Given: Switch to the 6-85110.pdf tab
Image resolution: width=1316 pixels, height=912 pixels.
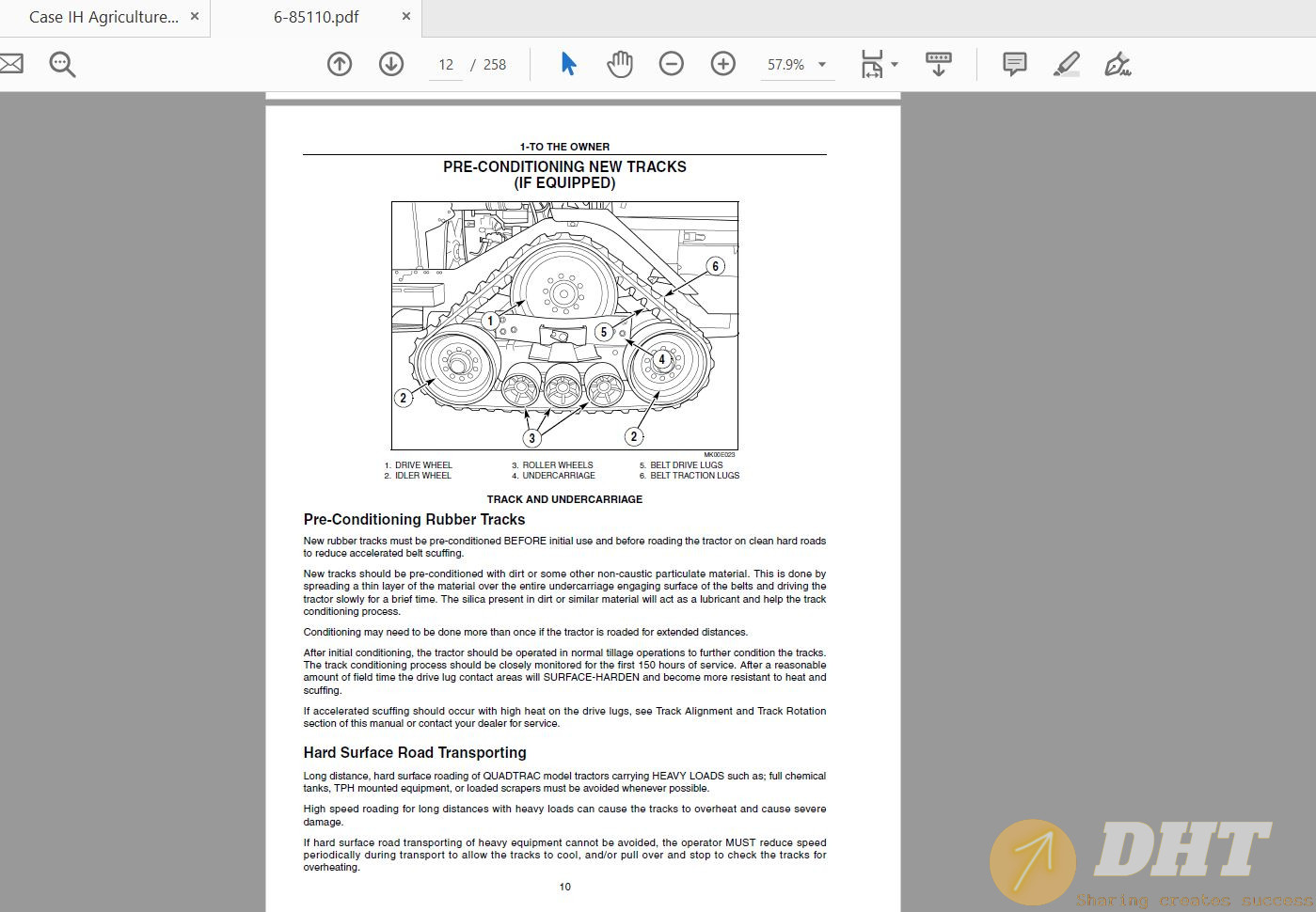Looking at the screenshot, I should pyautogui.click(x=316, y=17).
